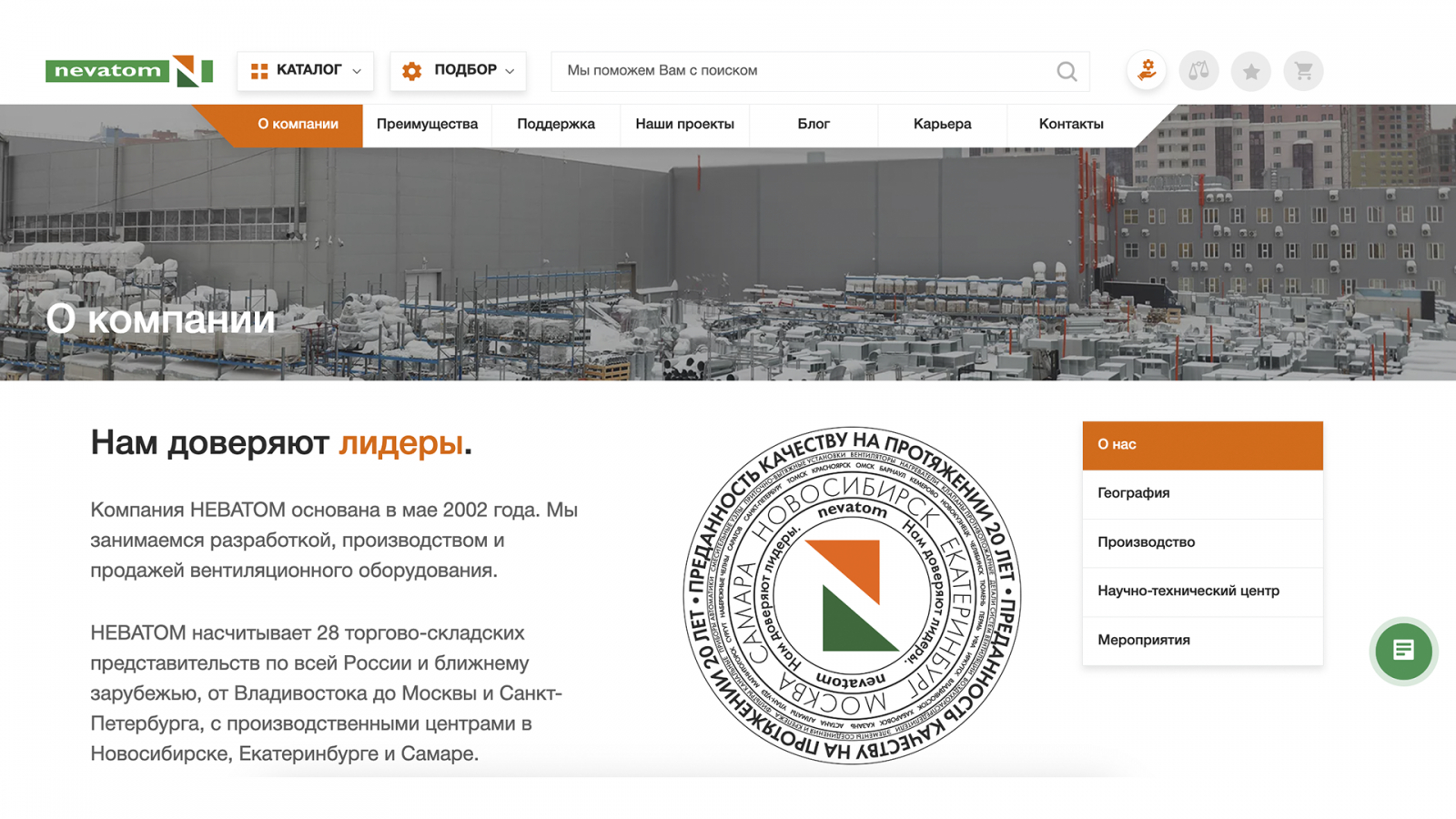Click the magnifying glass search icon

pos(1067,71)
